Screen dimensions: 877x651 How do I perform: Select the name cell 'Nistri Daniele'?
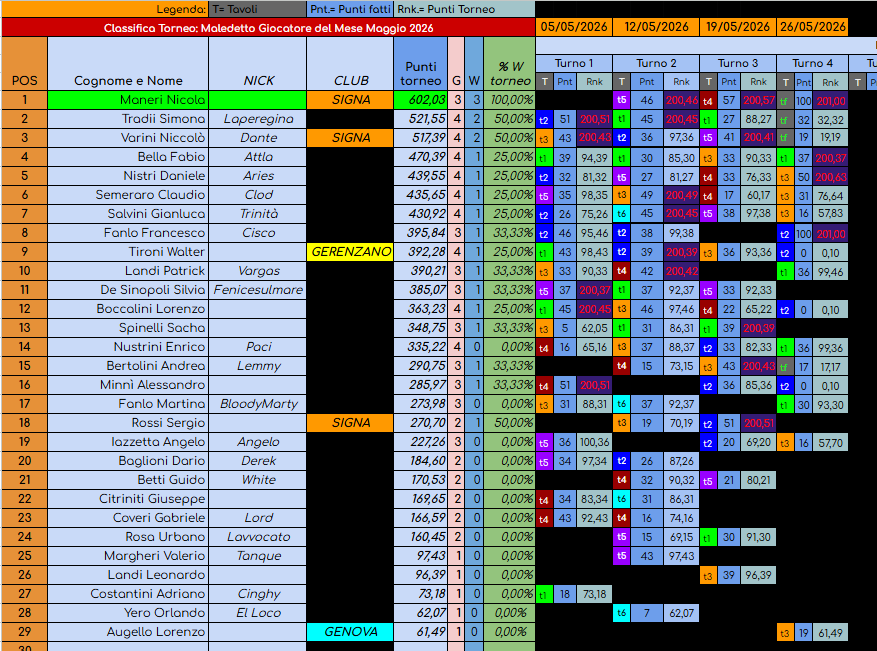(x=128, y=176)
